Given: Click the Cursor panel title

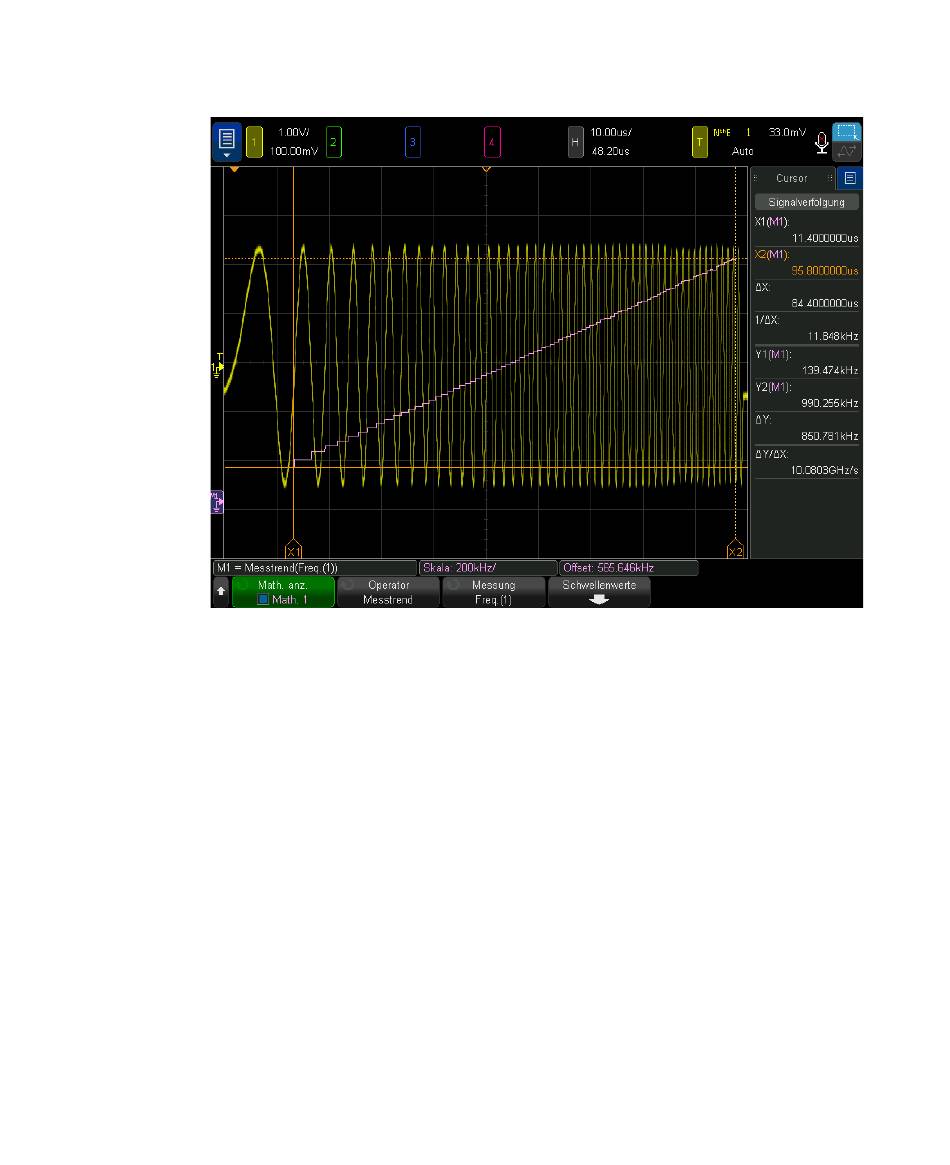Looking at the screenshot, I should 791,178.
